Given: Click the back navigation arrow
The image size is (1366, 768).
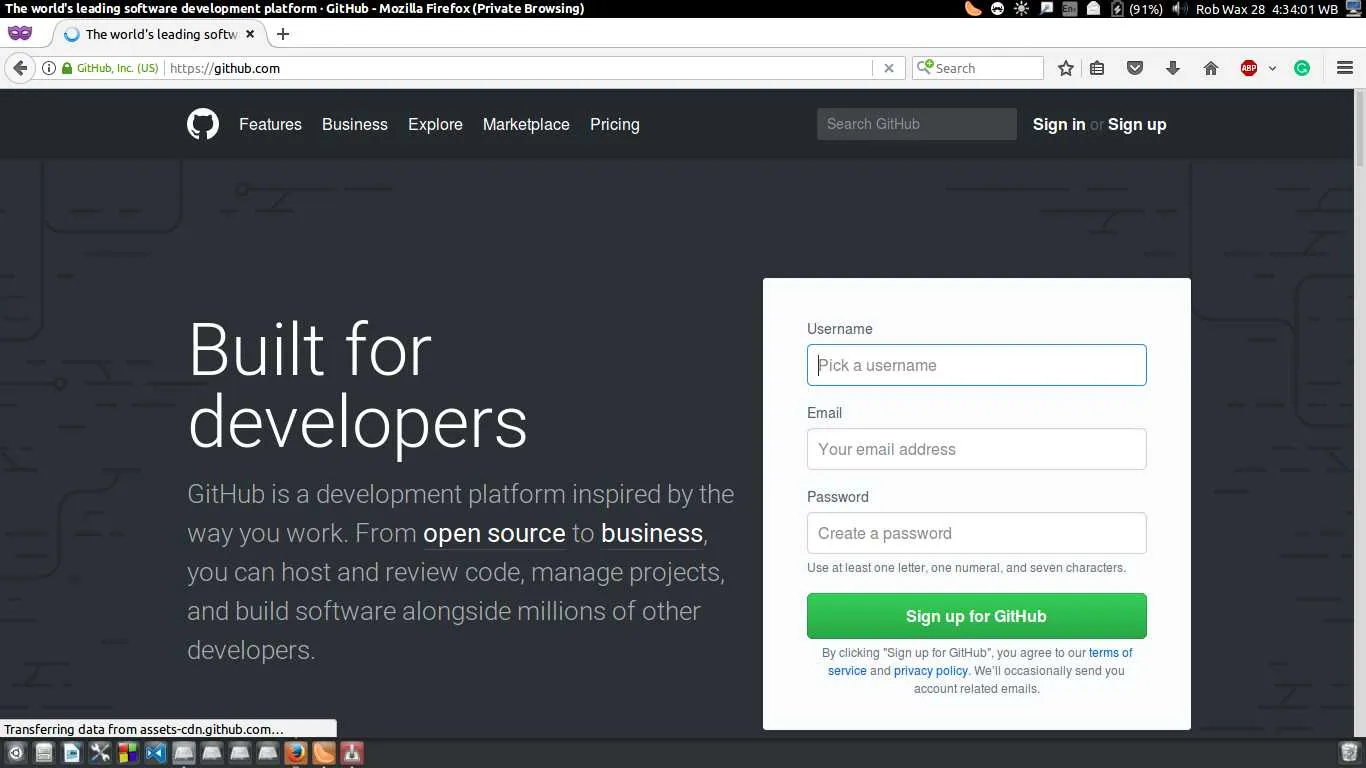Looking at the screenshot, I should tap(20, 68).
